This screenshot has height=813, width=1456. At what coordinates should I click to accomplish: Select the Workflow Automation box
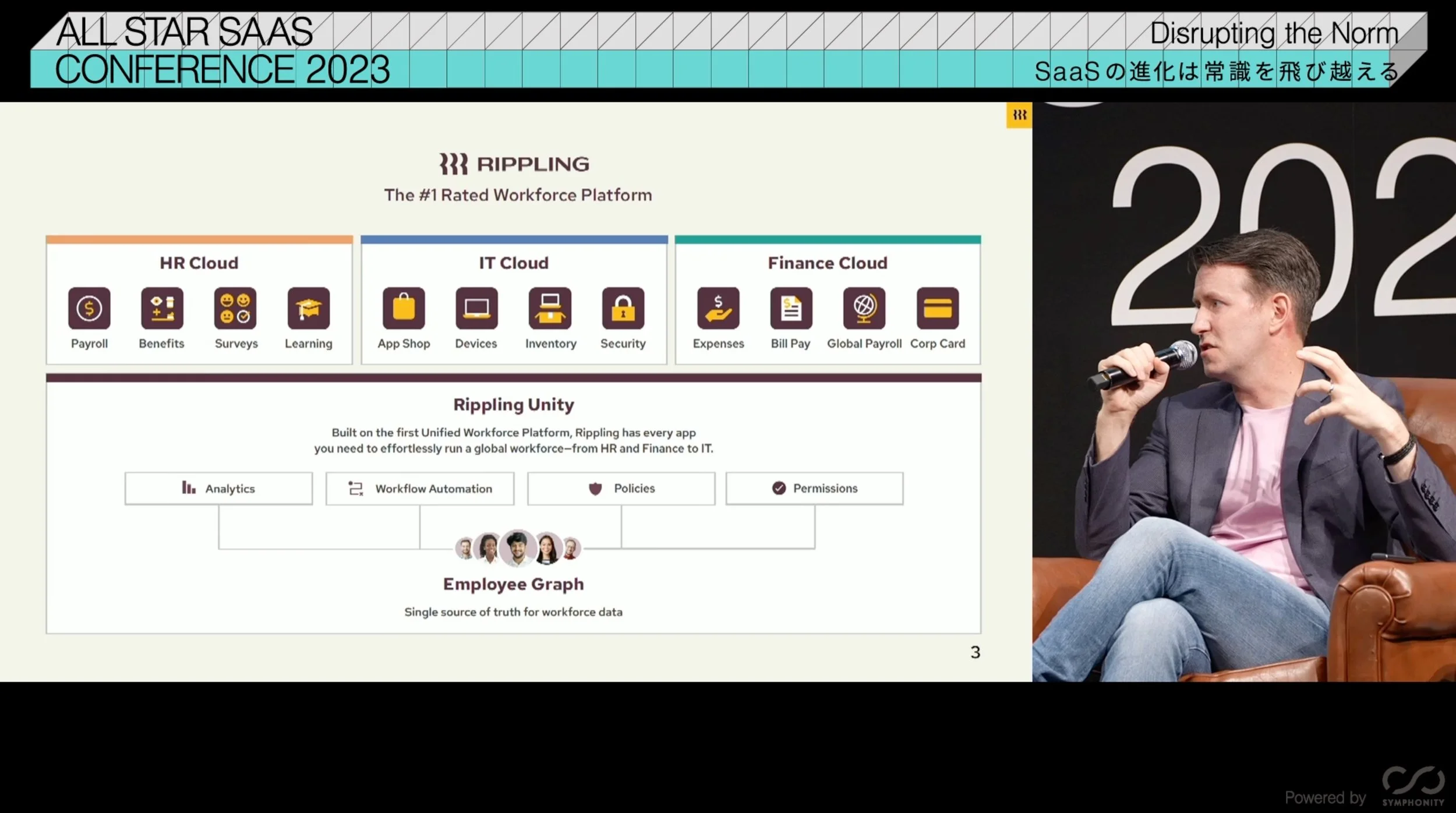point(420,488)
